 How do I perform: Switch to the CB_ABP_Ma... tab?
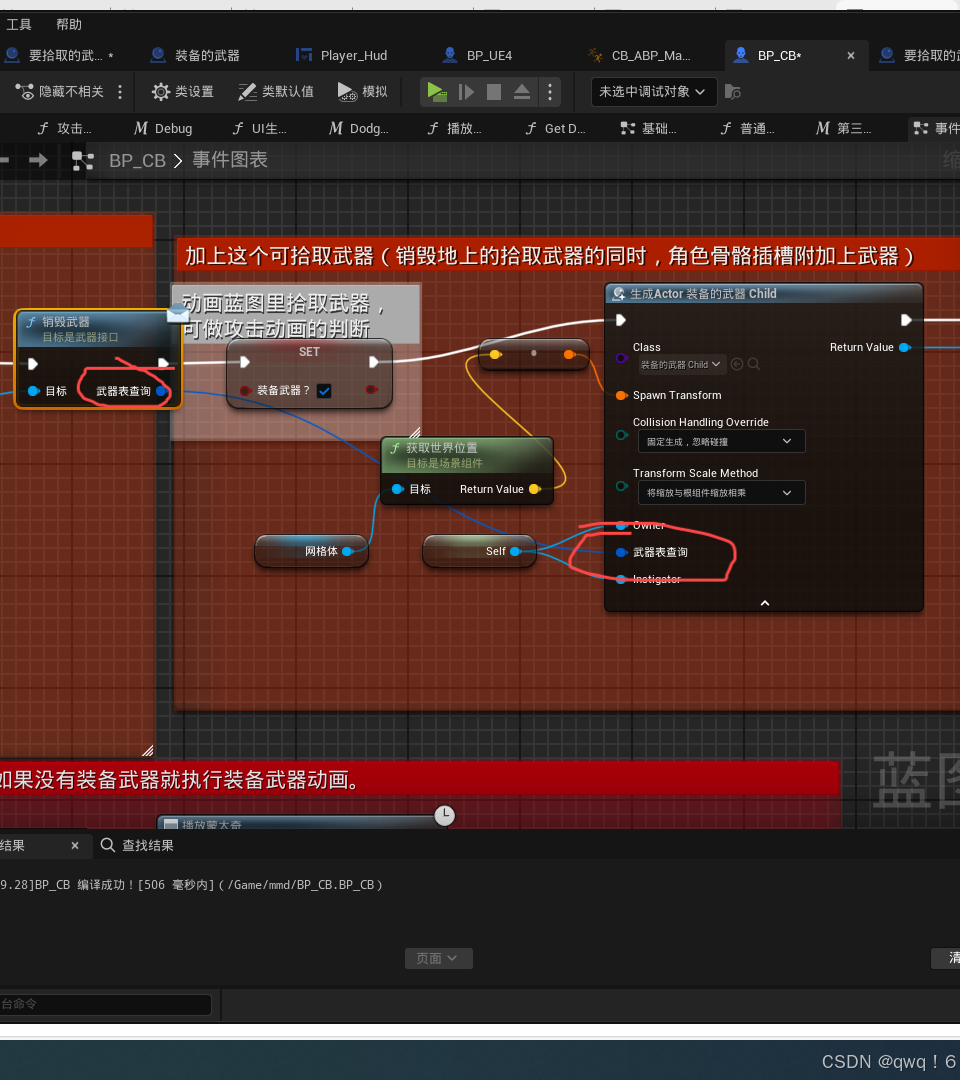point(638,55)
